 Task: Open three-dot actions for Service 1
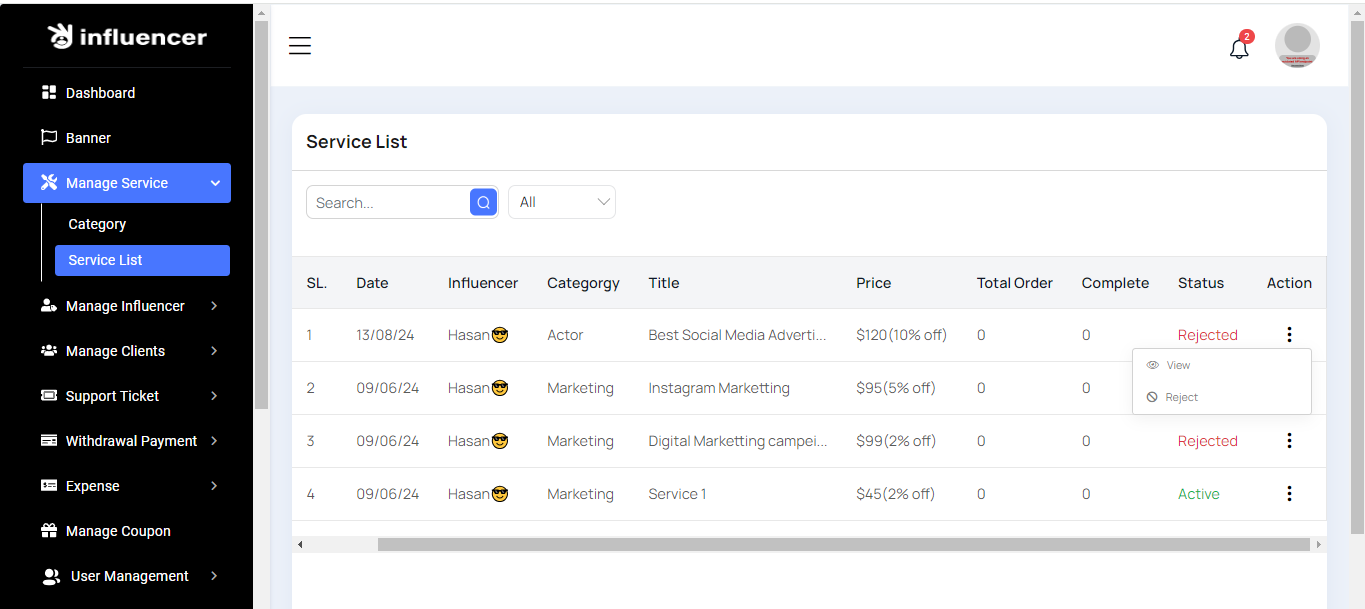1289,494
